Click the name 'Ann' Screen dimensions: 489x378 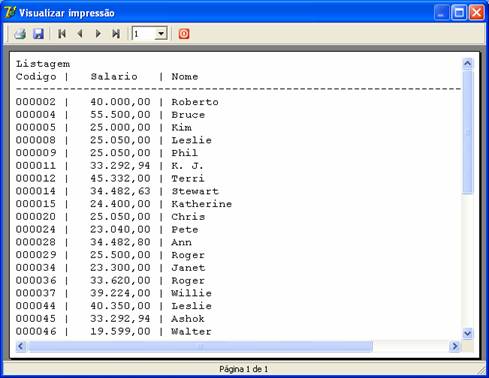(181, 242)
